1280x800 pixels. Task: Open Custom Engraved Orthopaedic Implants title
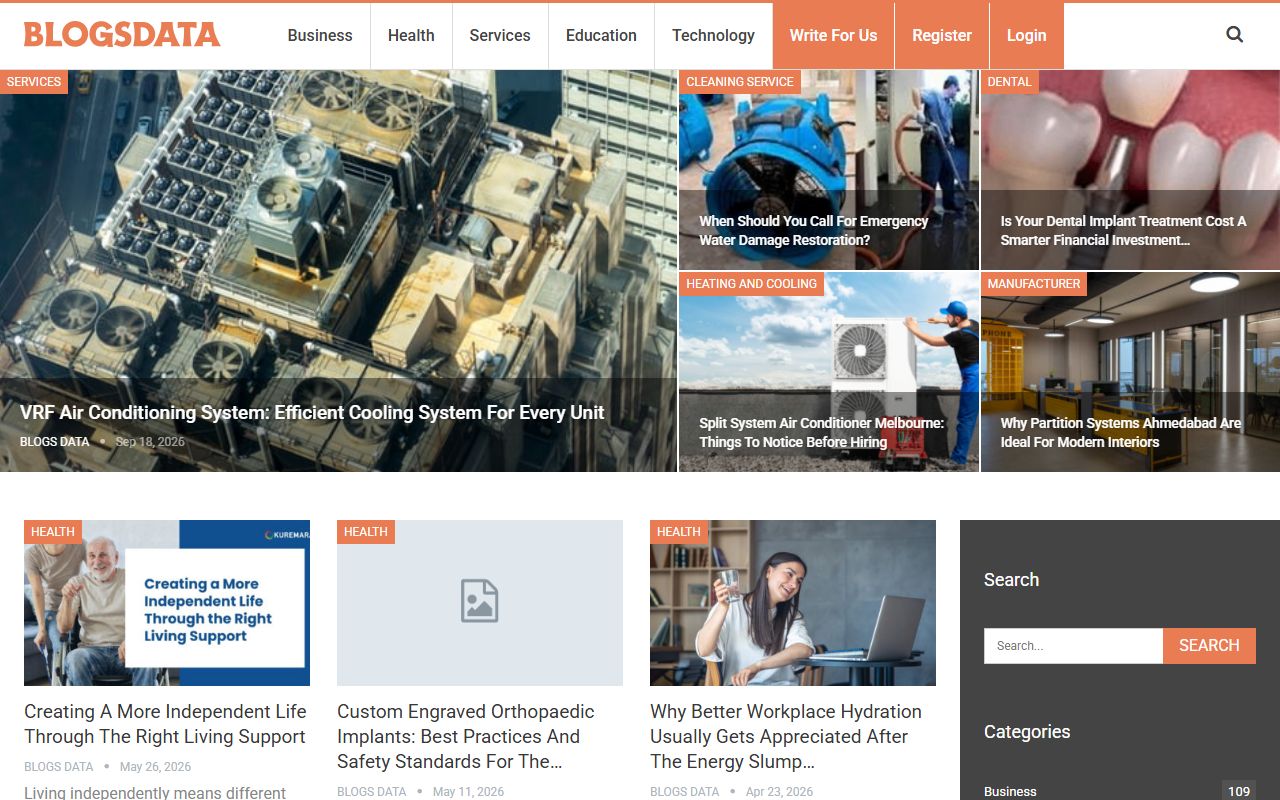466,736
